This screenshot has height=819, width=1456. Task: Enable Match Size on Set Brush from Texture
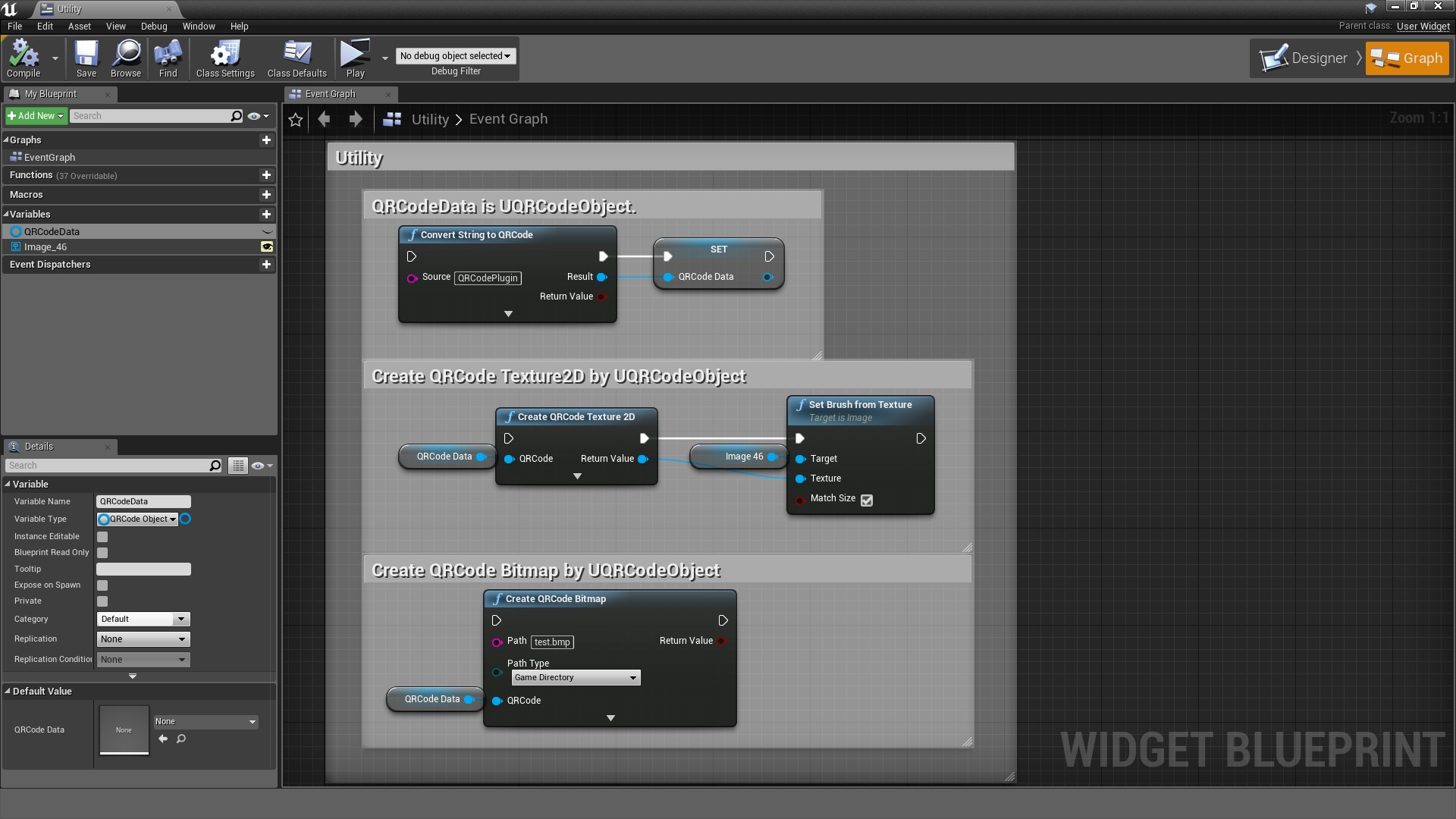tap(867, 500)
